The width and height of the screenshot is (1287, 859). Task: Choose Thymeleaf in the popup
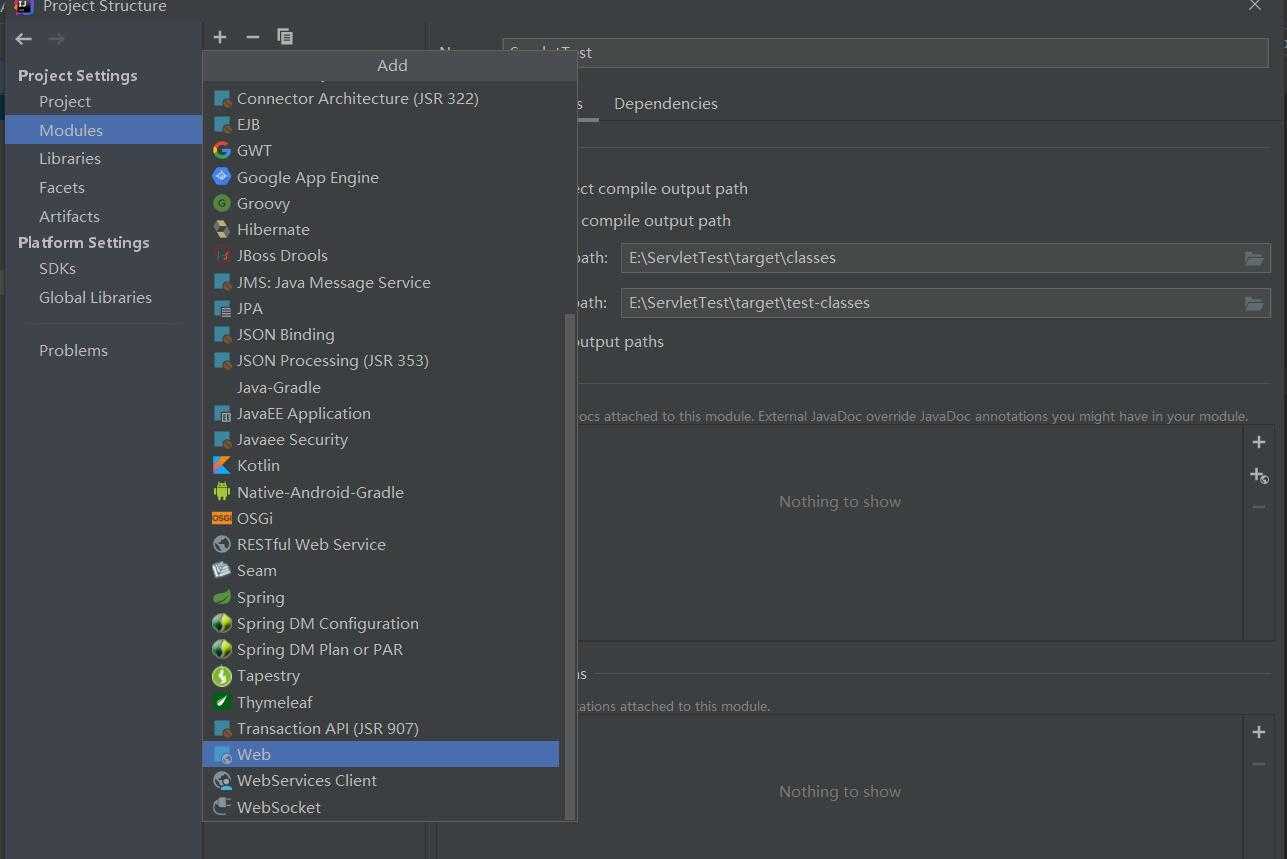point(381,702)
